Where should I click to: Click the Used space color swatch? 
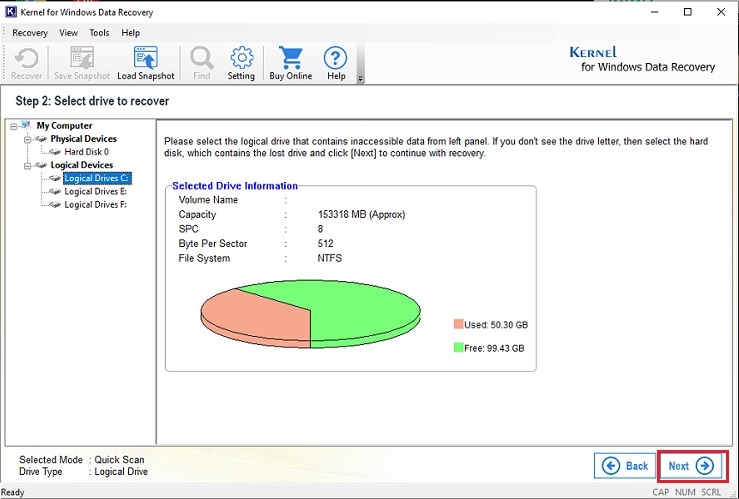pos(458,324)
